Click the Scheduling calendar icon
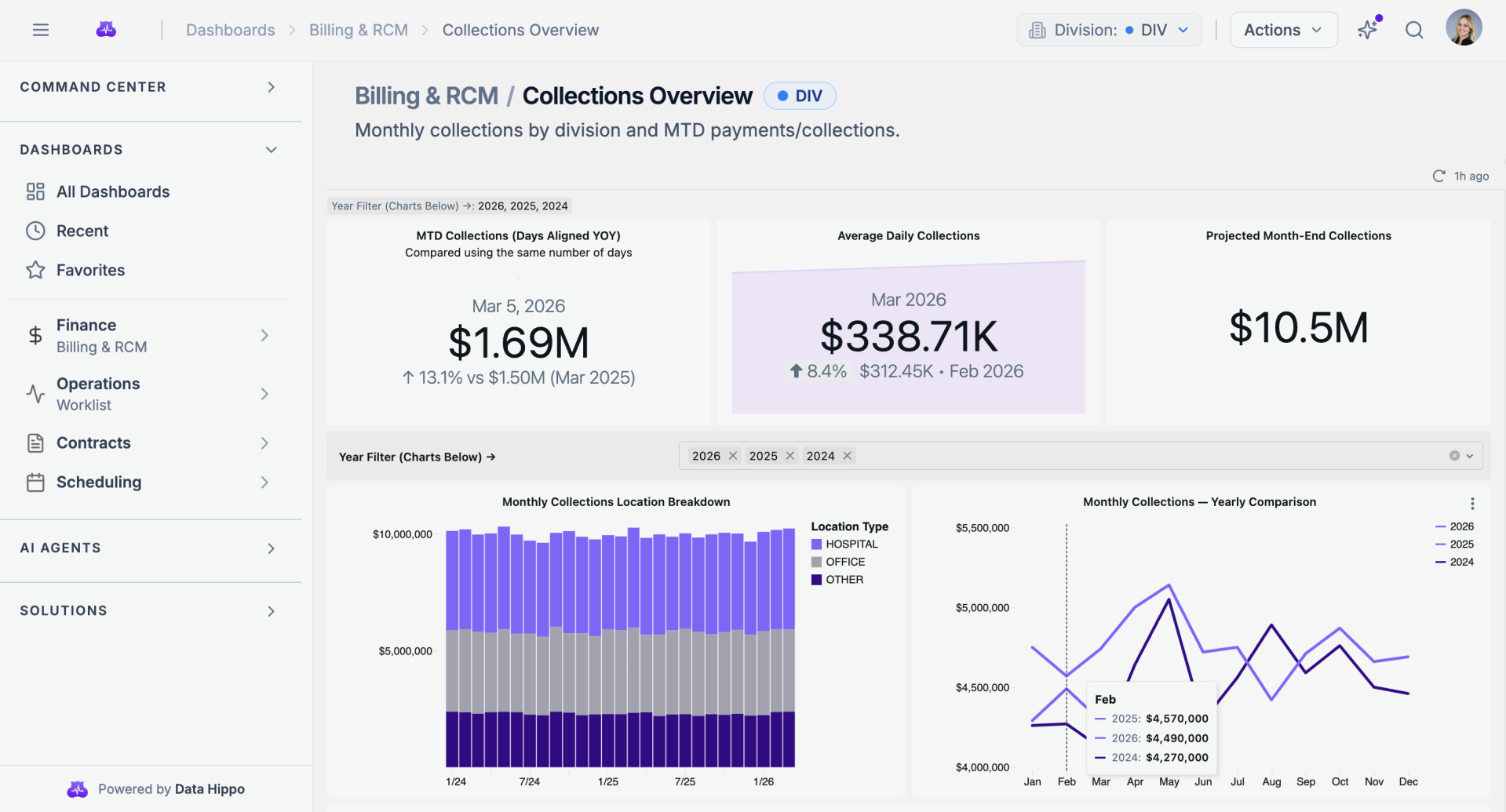 click(35, 482)
